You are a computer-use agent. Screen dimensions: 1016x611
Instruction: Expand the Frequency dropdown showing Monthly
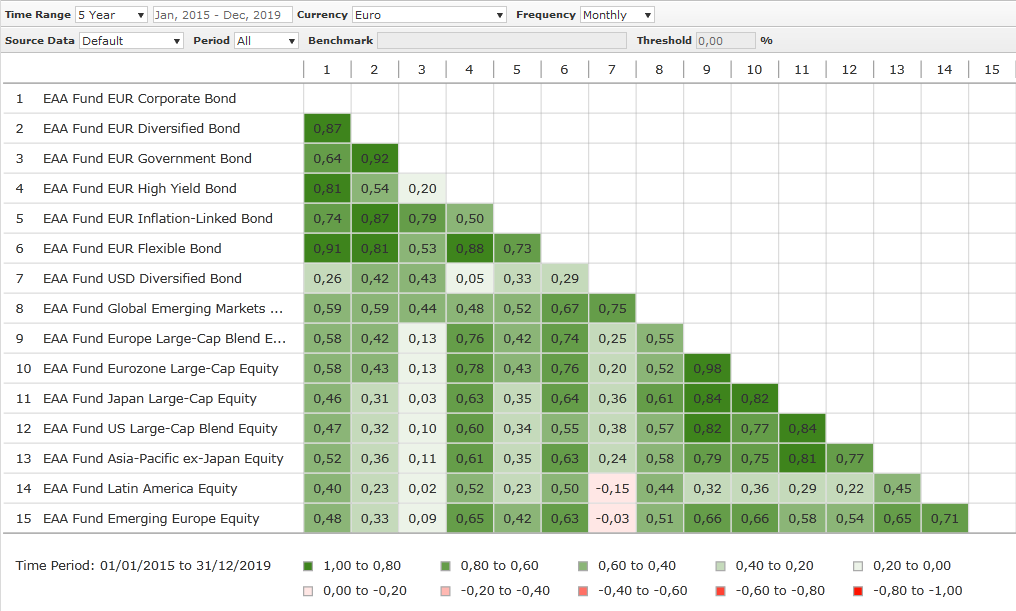click(x=617, y=15)
